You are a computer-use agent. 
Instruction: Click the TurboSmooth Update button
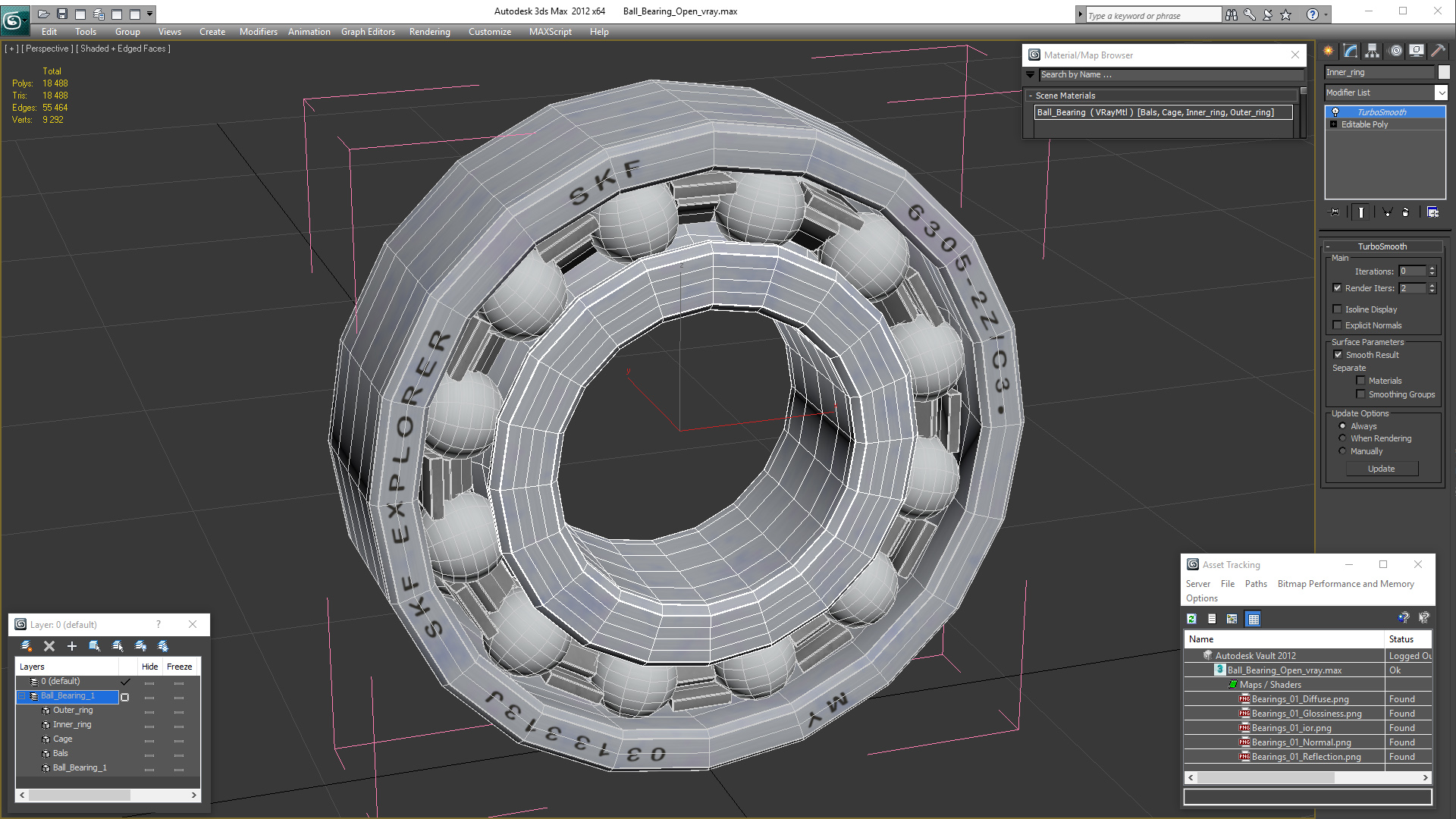click(x=1381, y=469)
